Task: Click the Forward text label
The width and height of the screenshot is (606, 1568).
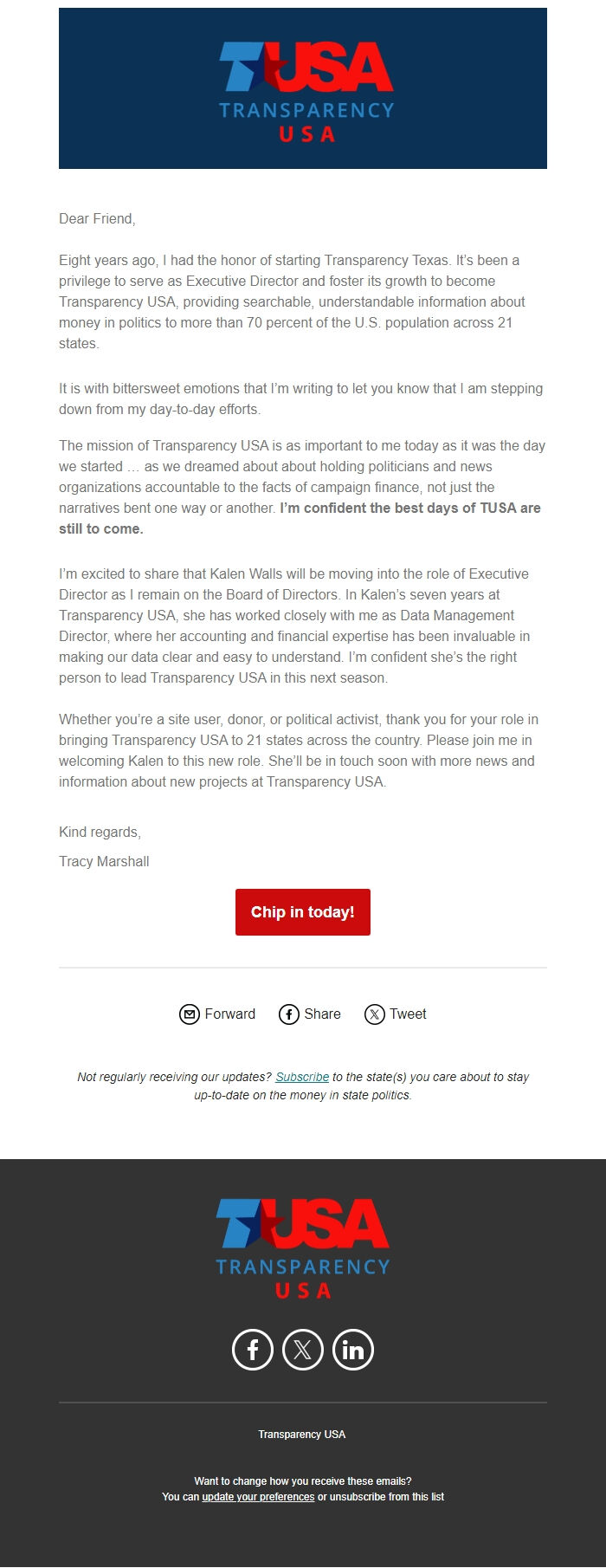Action: (x=229, y=1014)
